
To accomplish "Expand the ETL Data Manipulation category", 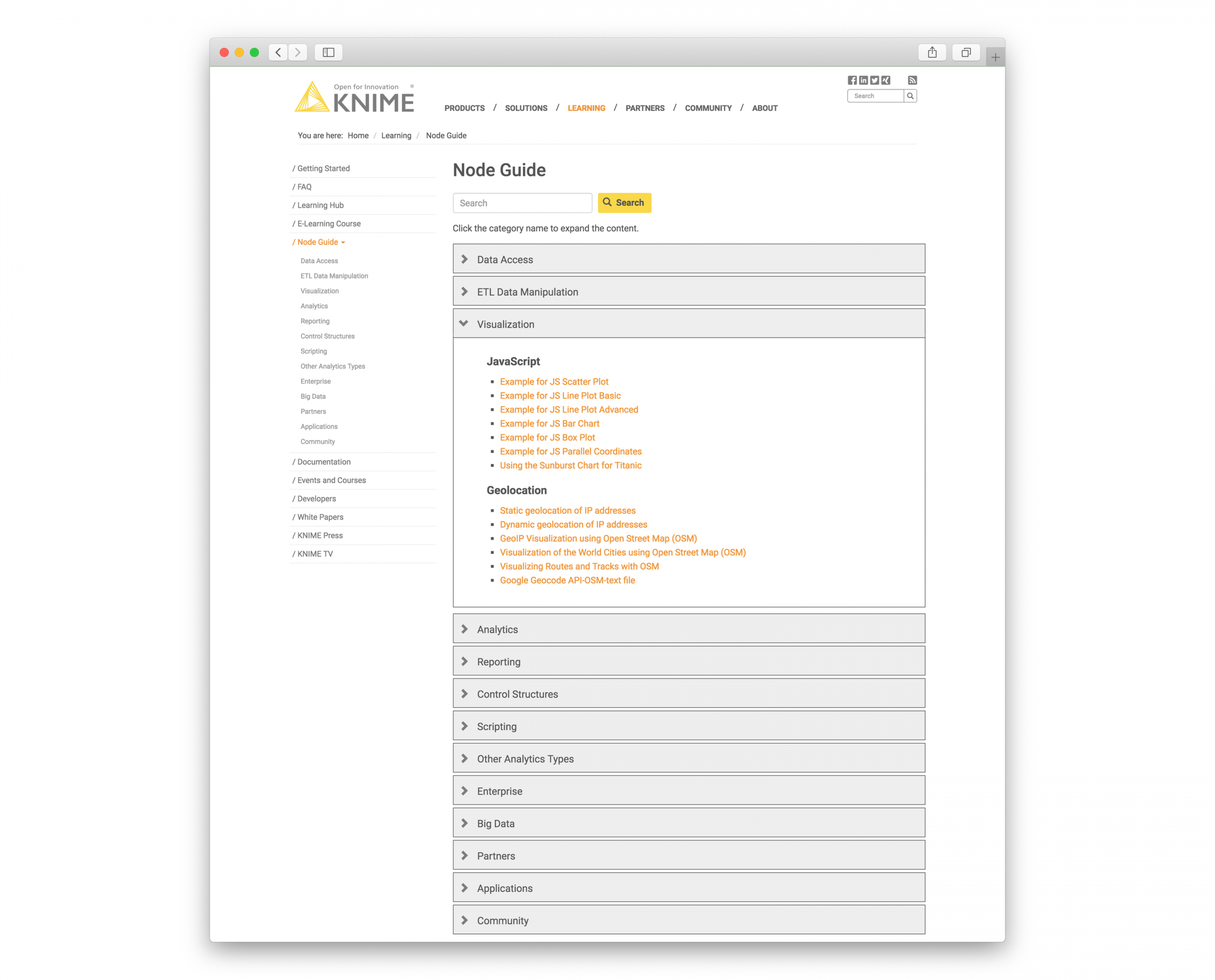I will point(688,291).
